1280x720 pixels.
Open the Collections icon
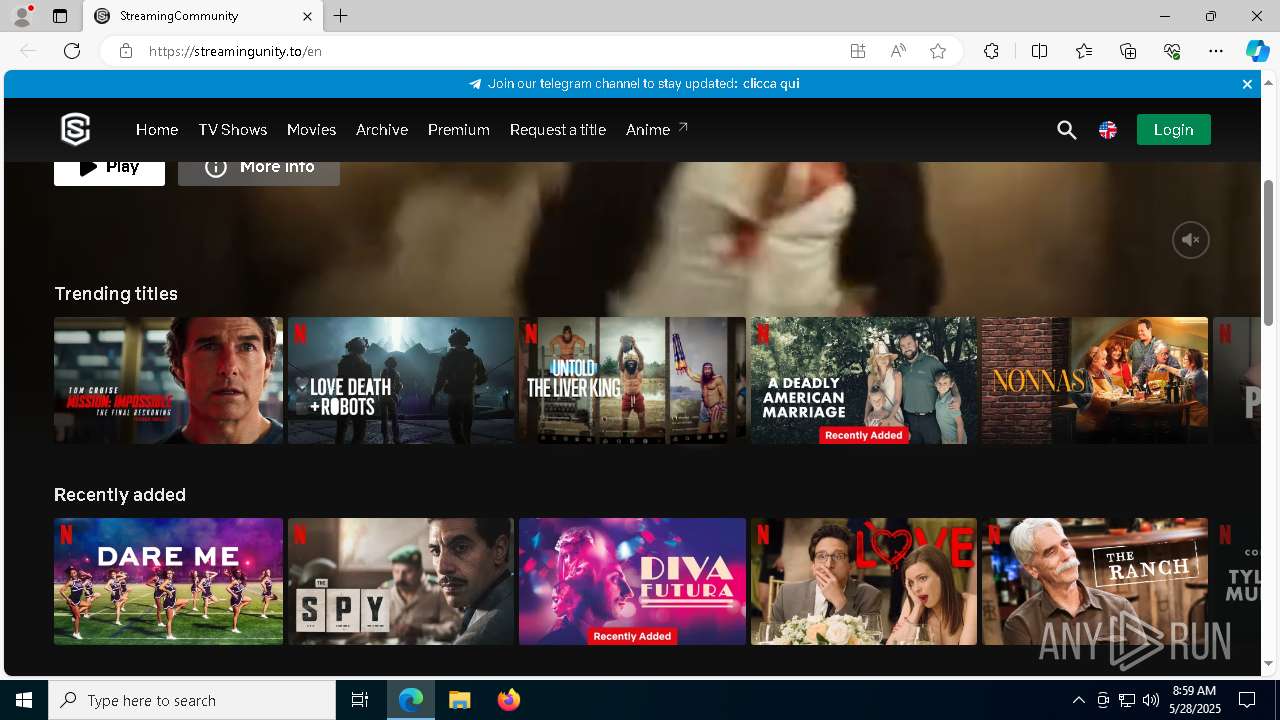[1128, 51]
